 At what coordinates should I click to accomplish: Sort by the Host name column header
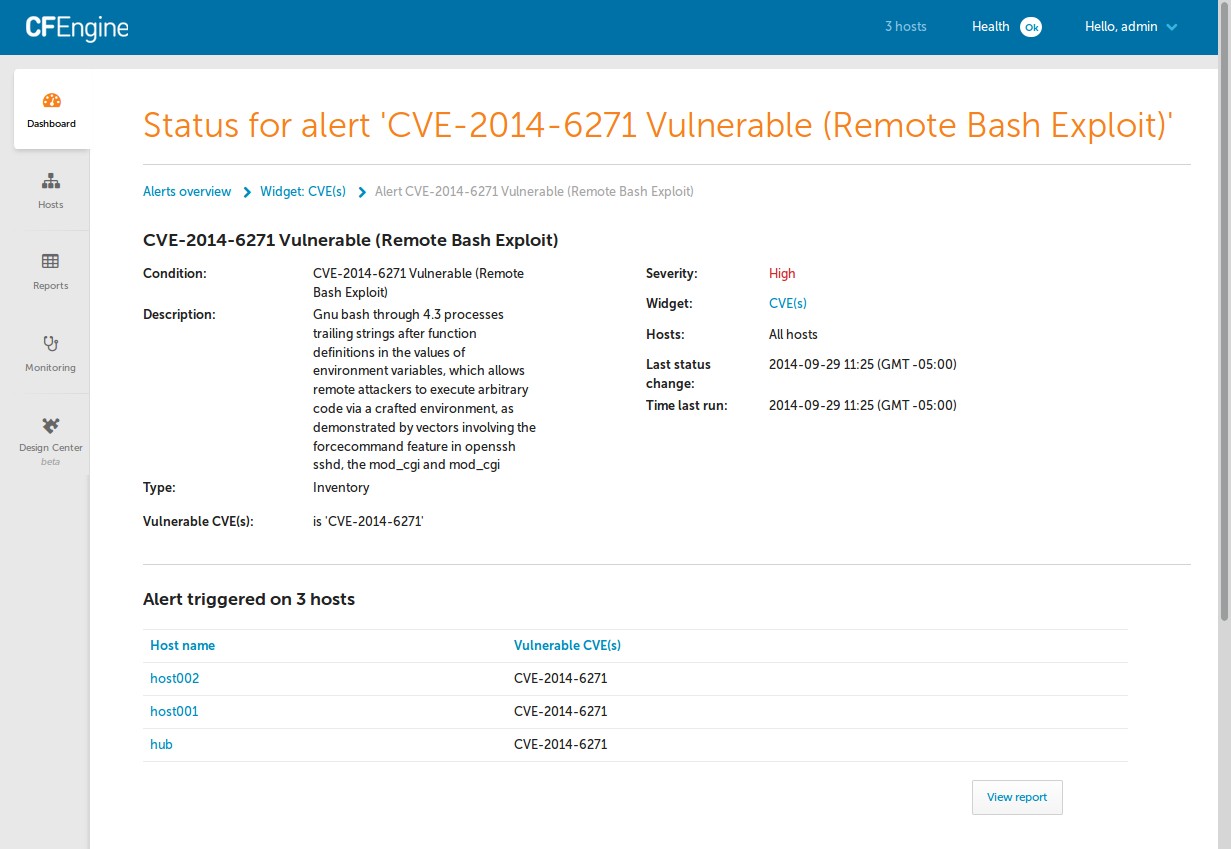point(183,645)
